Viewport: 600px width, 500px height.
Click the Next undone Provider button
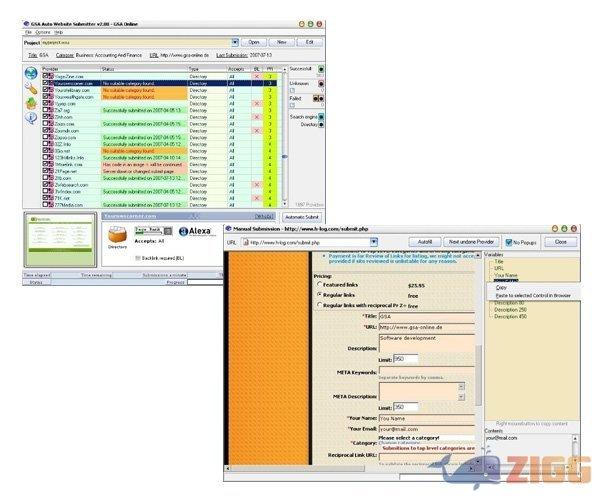coord(471,242)
